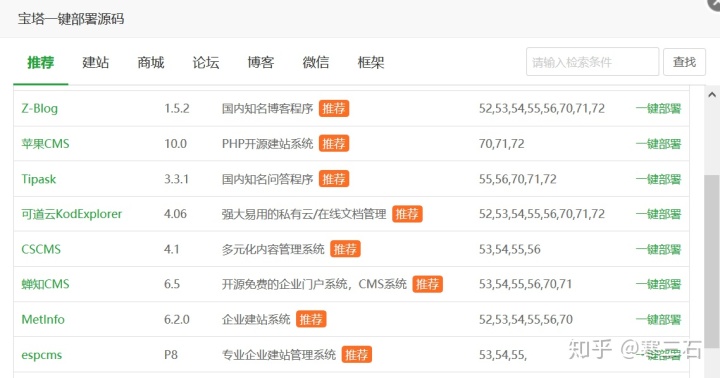Screen dimensions: 720x378
Task: Open the 苹果CMS name link
Action: (x=45, y=144)
